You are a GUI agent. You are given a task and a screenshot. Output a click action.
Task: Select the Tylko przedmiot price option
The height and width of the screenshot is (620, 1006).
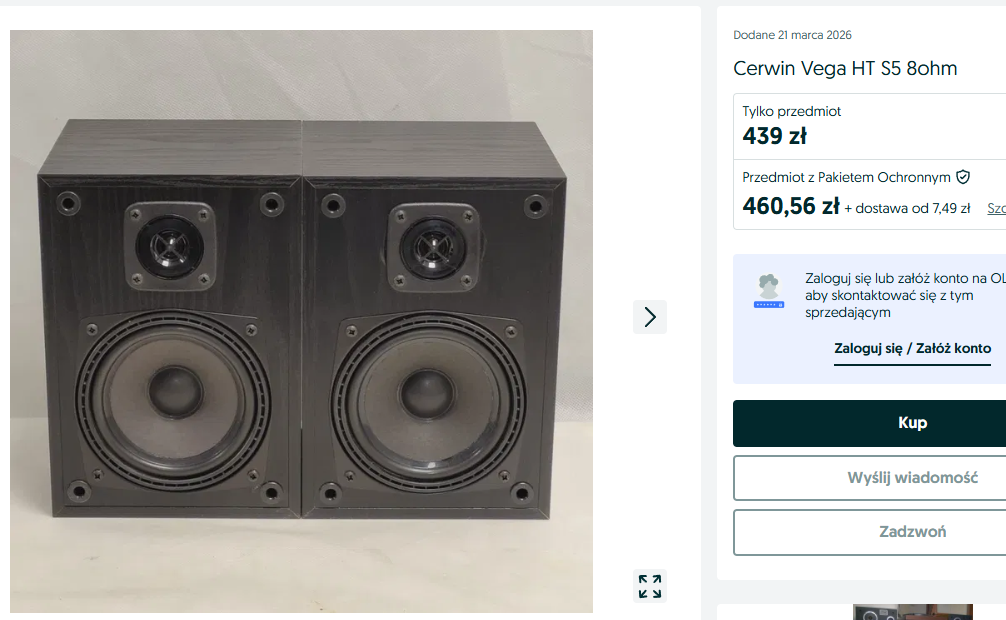[x=869, y=126]
